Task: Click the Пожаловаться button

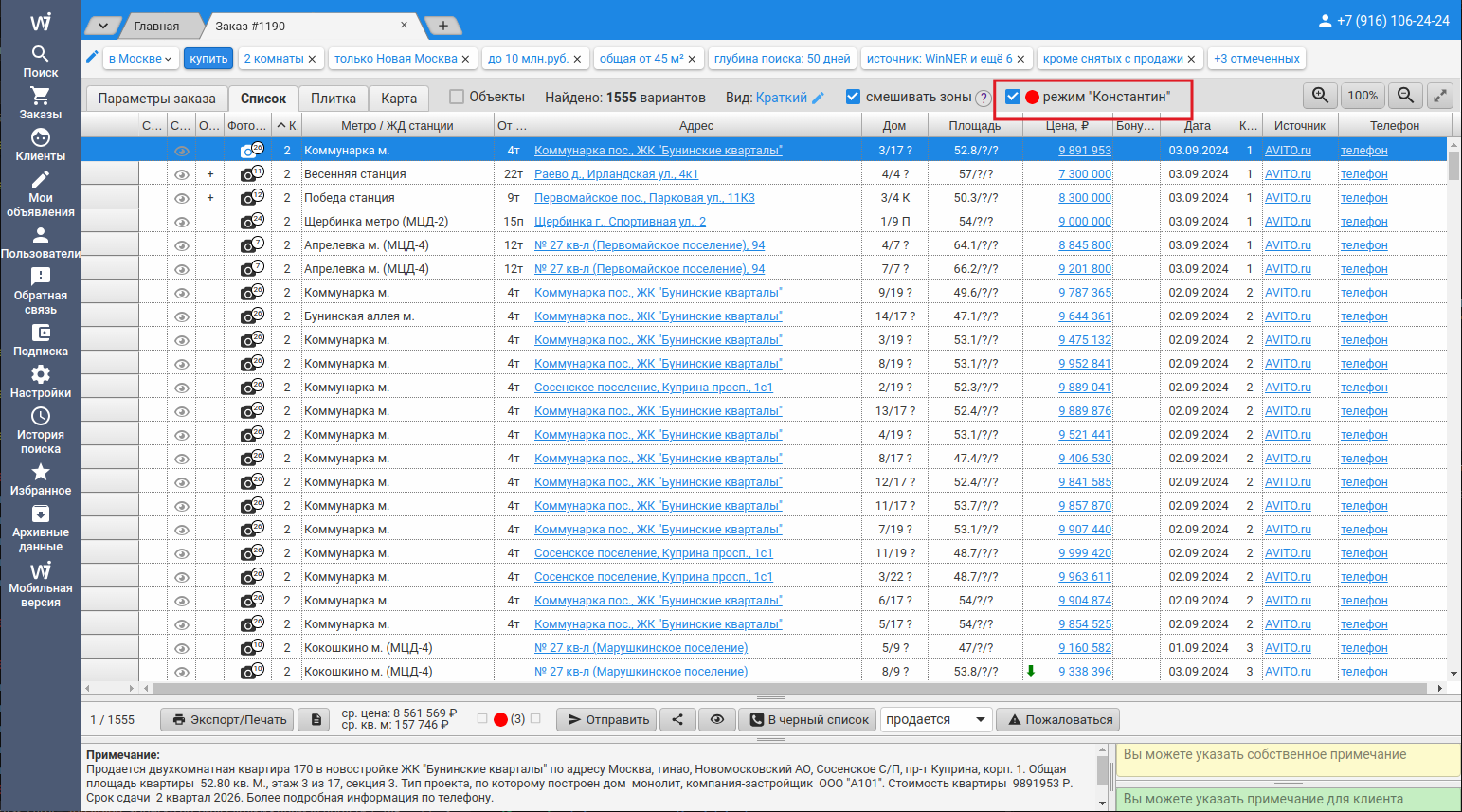Action: point(1057,719)
